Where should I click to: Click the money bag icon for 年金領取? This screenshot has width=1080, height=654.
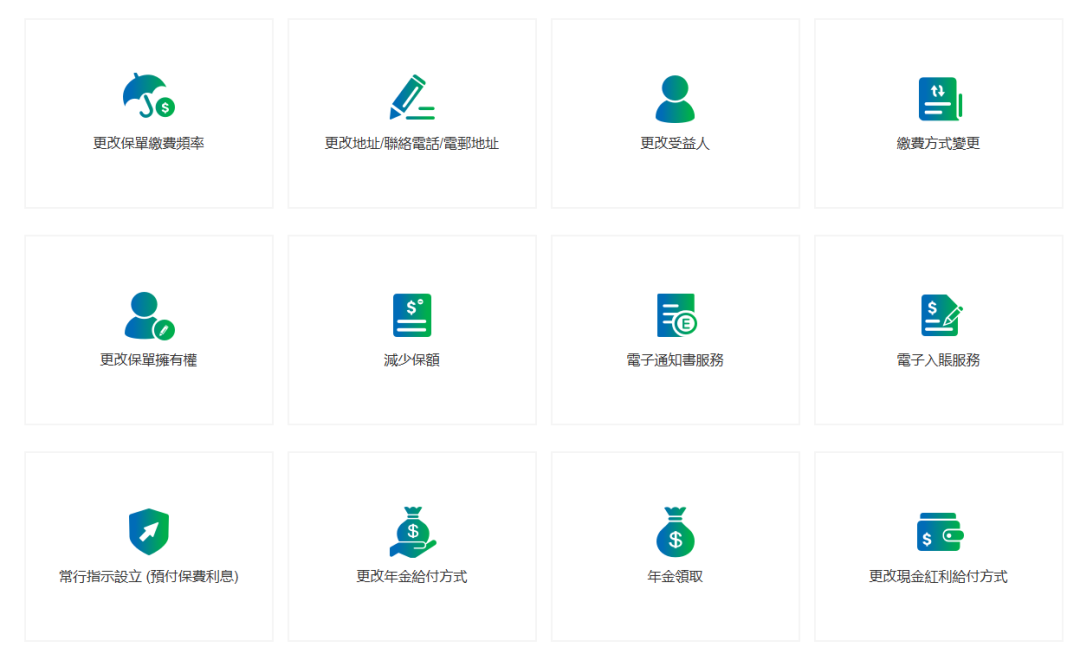pos(675,531)
